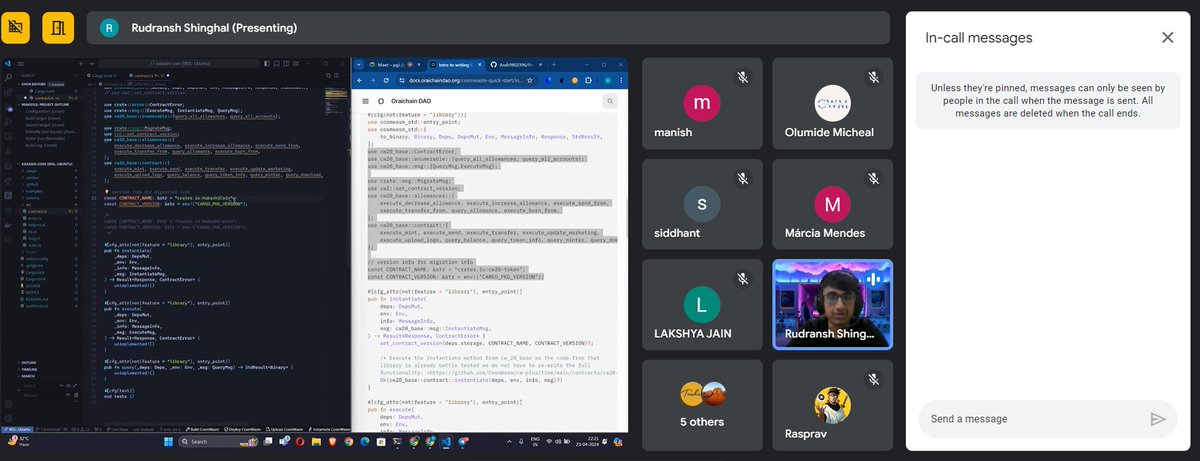Viewport: 1200px width, 461px height.
Task: Open the Rudransh Shinghal video tile
Action: pyautogui.click(x=832, y=305)
